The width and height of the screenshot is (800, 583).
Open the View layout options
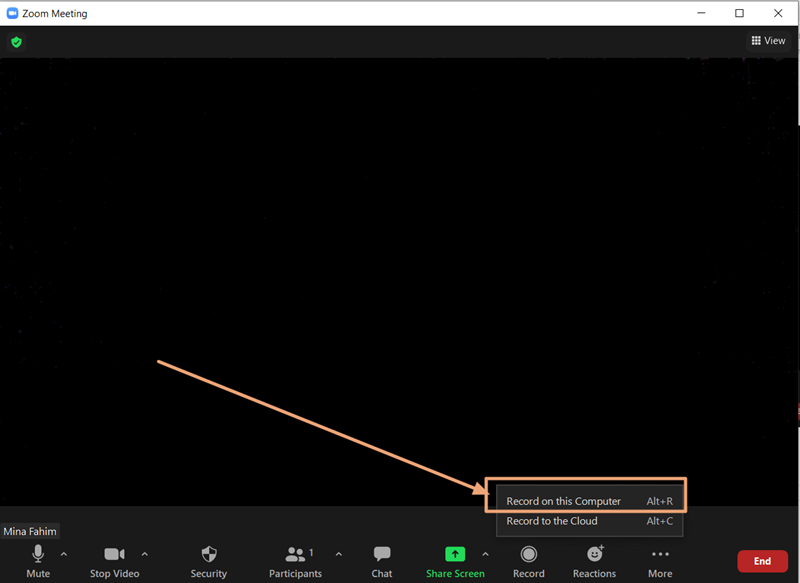point(768,41)
